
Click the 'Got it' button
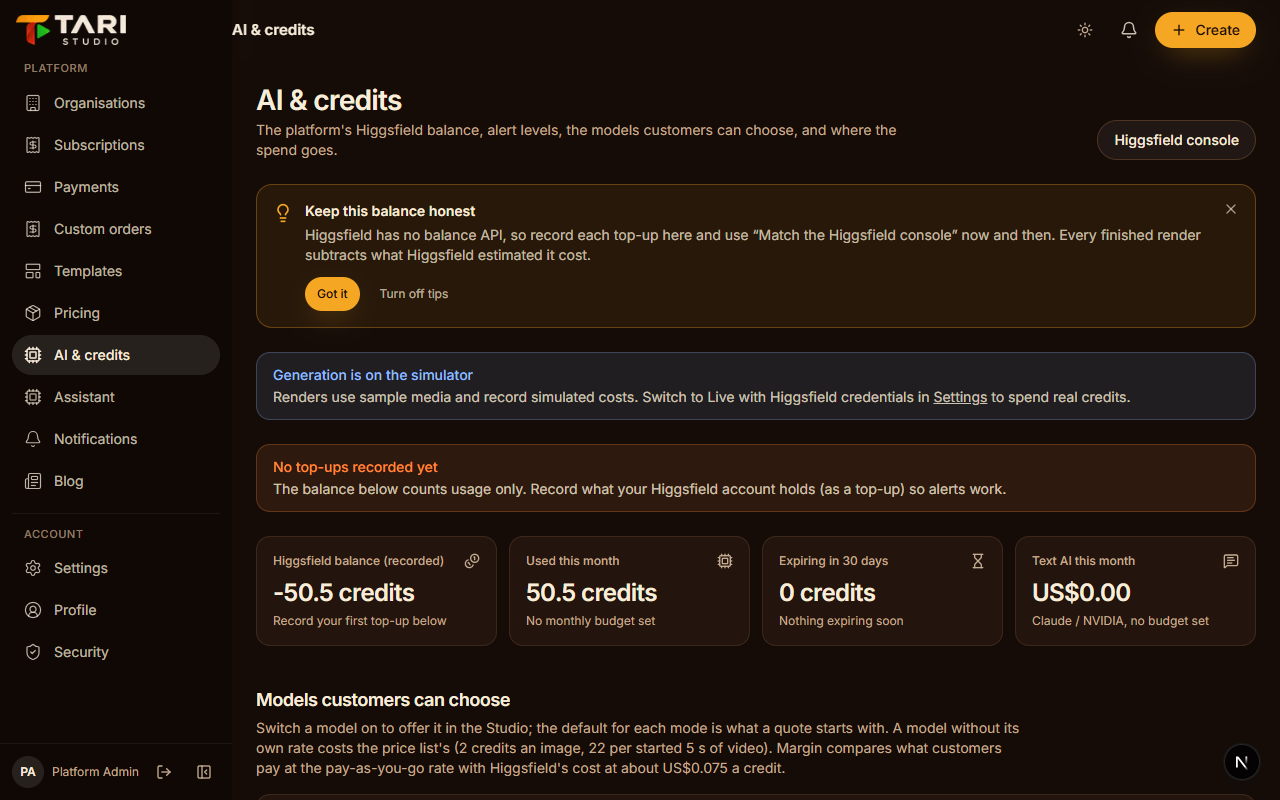coord(332,294)
